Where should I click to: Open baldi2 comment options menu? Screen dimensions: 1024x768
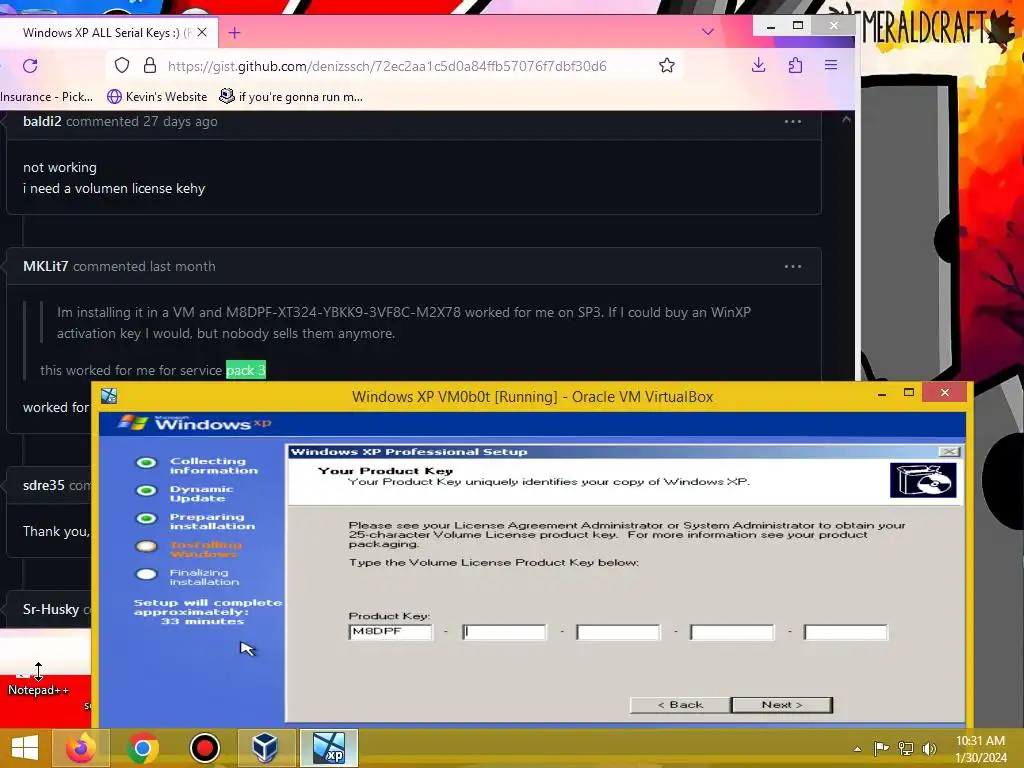pyautogui.click(x=793, y=121)
